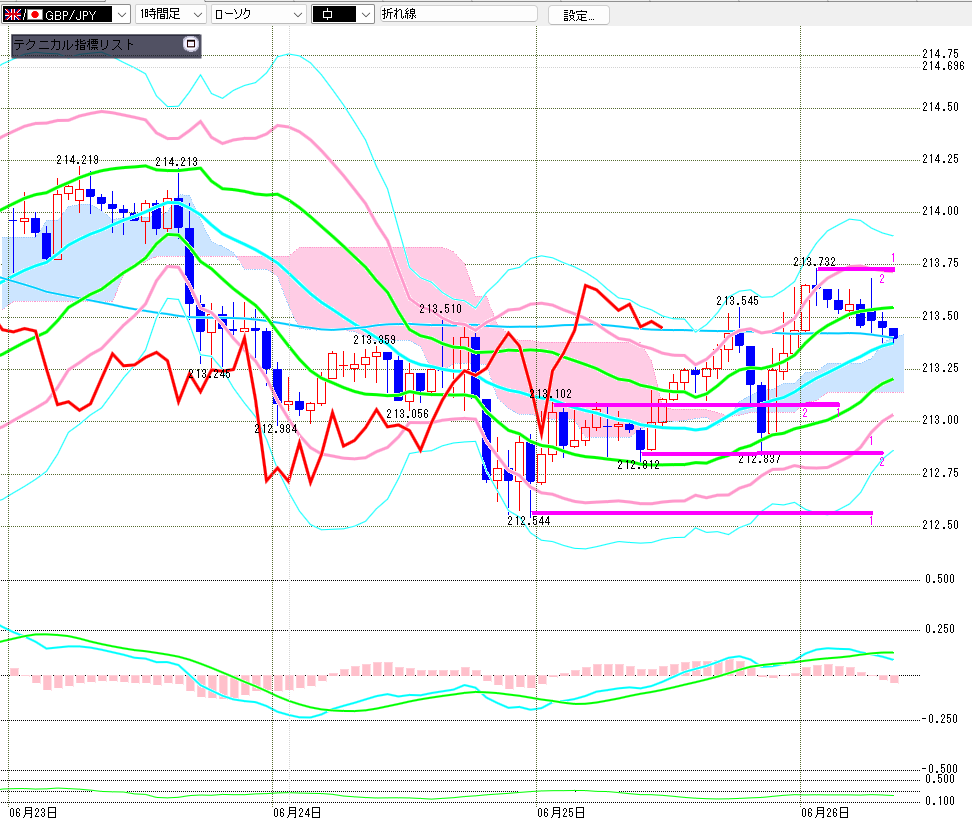
Task: Click the 214.75 axis value
Action: 940,54
